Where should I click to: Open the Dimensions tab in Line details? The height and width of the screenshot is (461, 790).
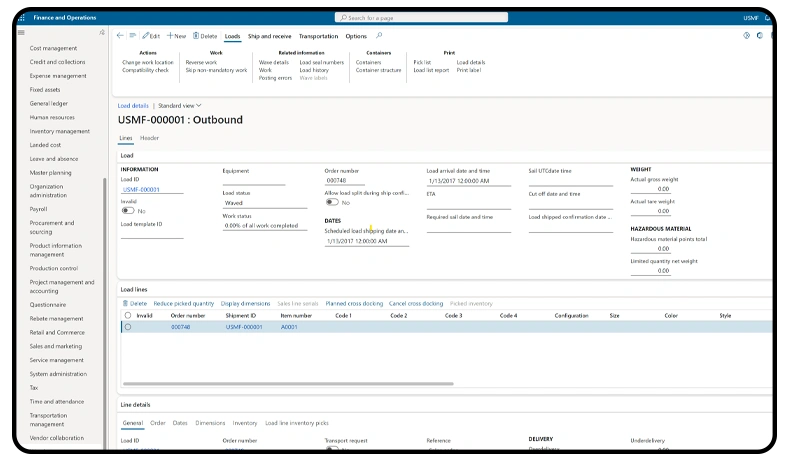pos(210,423)
